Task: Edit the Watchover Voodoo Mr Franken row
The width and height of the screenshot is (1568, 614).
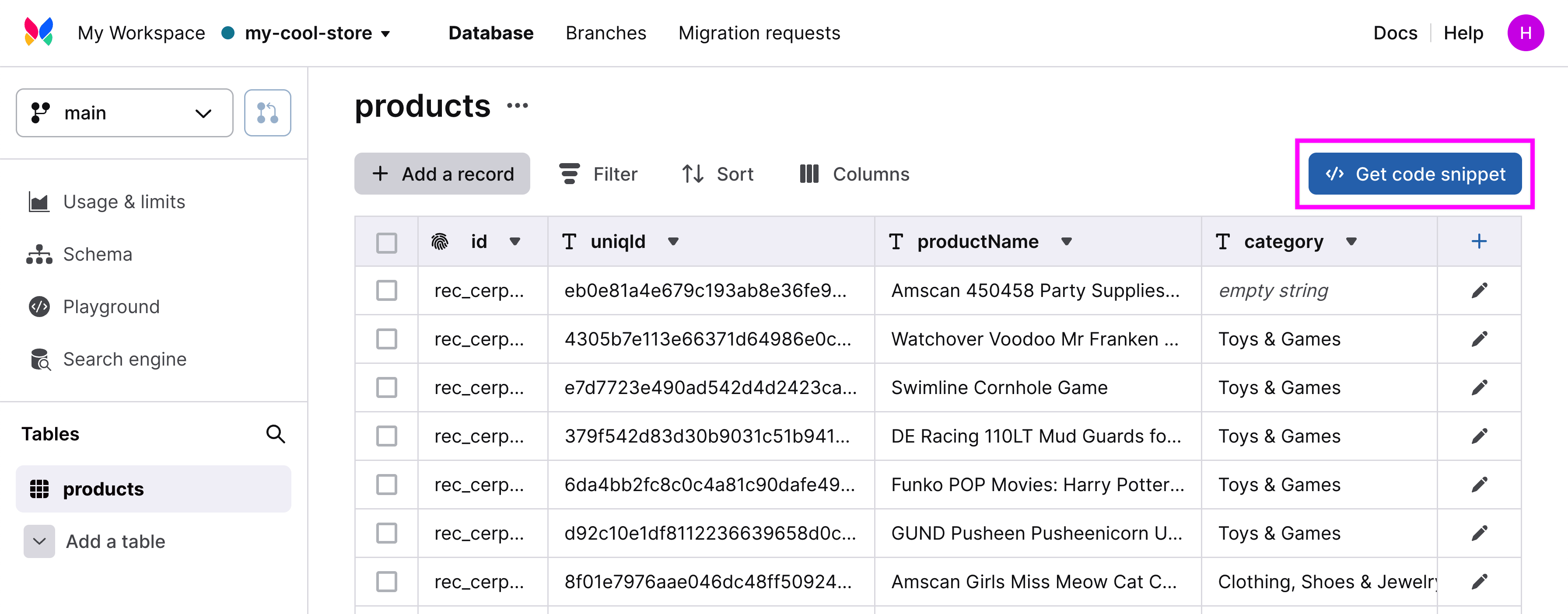Action: 1479,339
